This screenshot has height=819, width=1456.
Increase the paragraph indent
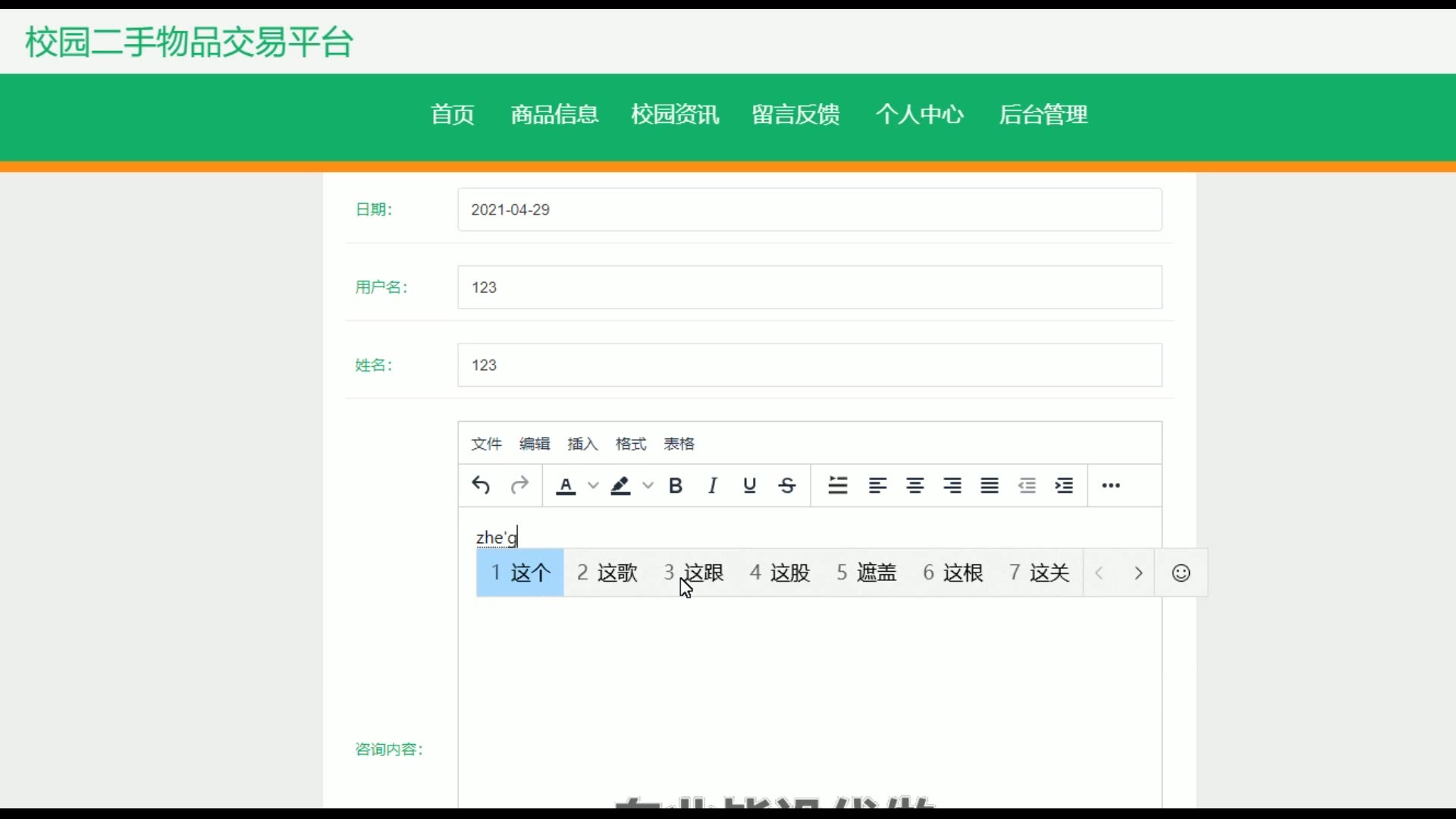pyautogui.click(x=1064, y=485)
